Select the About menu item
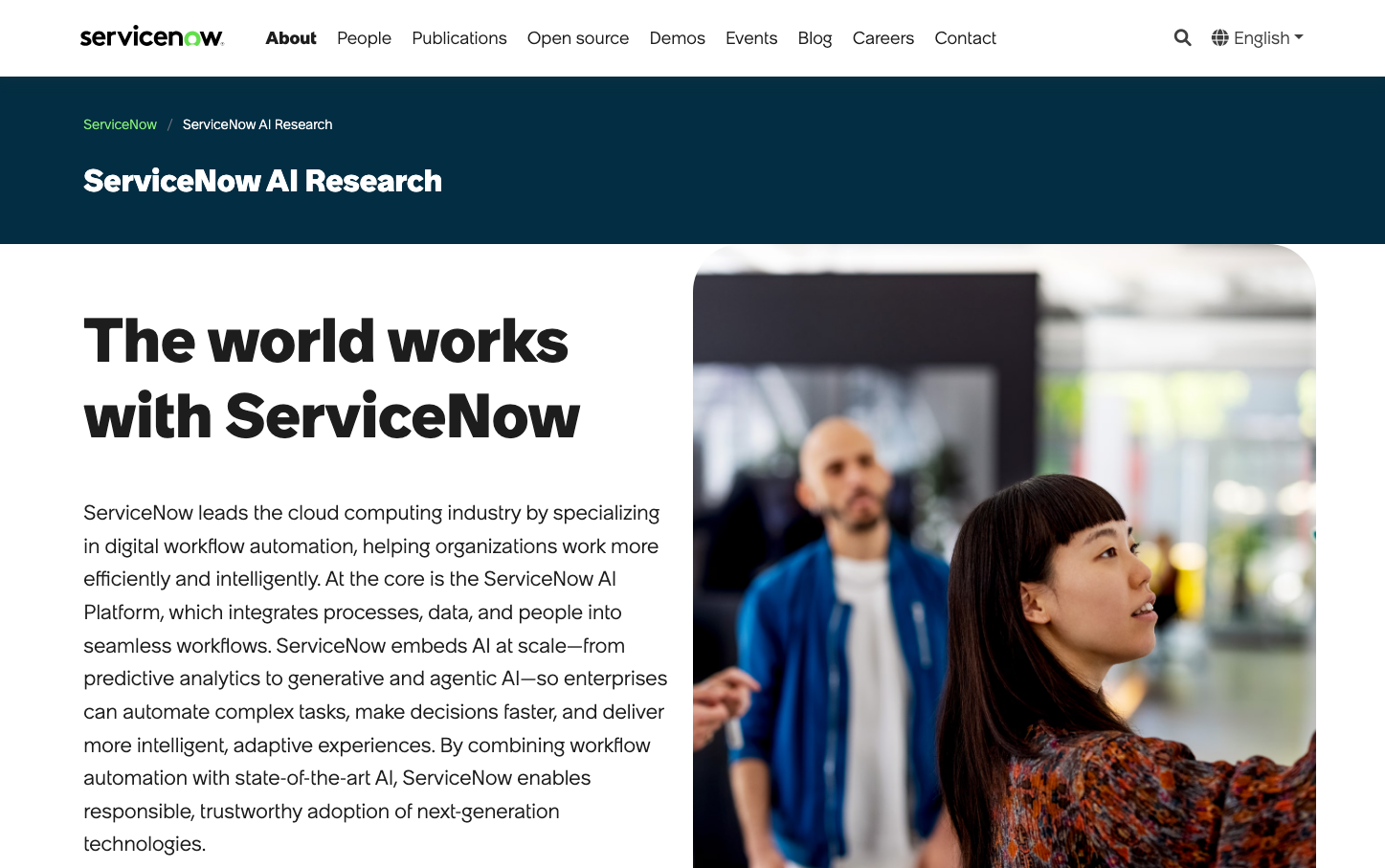This screenshot has width=1385, height=868. (x=290, y=37)
